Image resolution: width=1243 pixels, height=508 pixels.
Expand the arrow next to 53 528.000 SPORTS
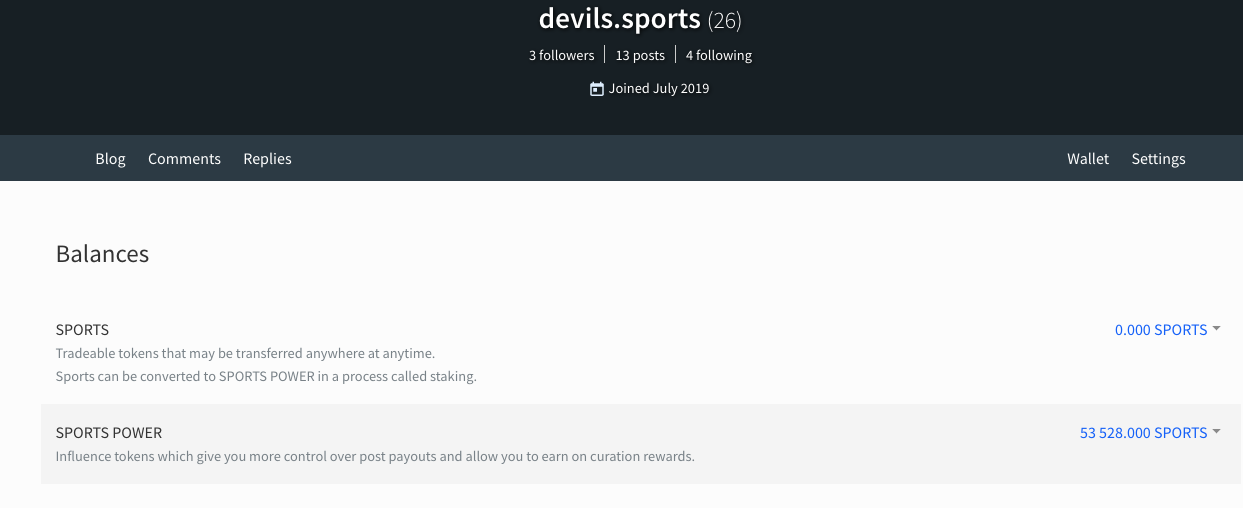point(1216,432)
